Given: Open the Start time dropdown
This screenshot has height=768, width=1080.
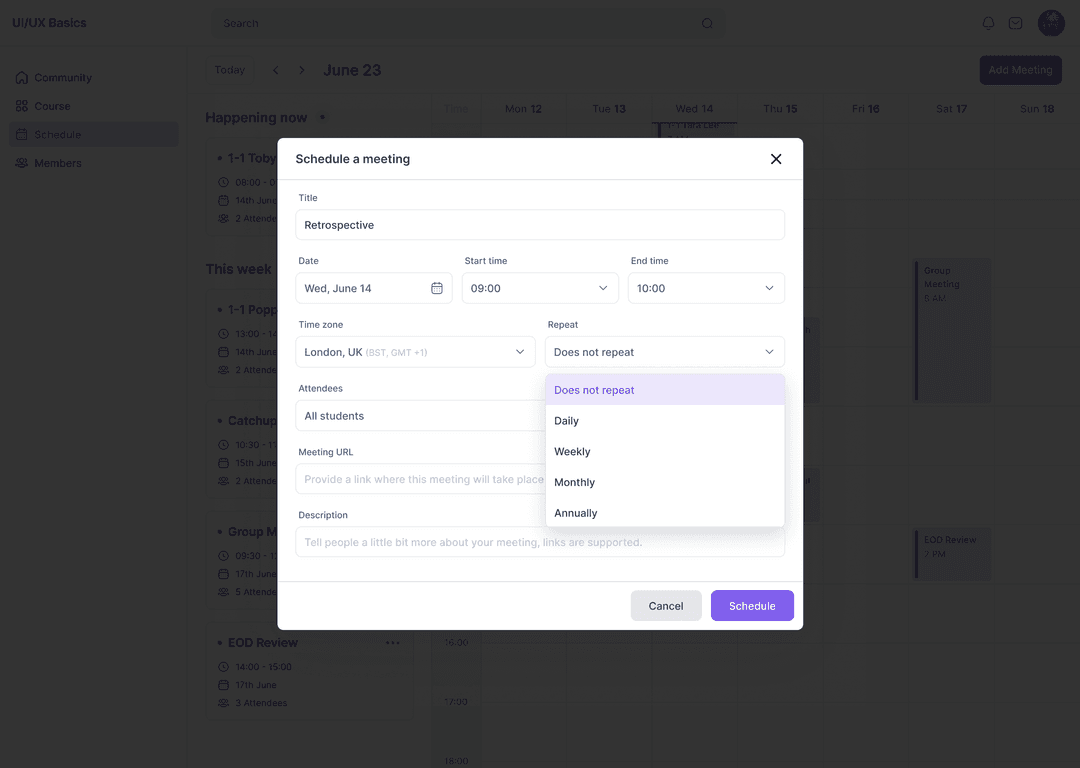Looking at the screenshot, I should 540,288.
